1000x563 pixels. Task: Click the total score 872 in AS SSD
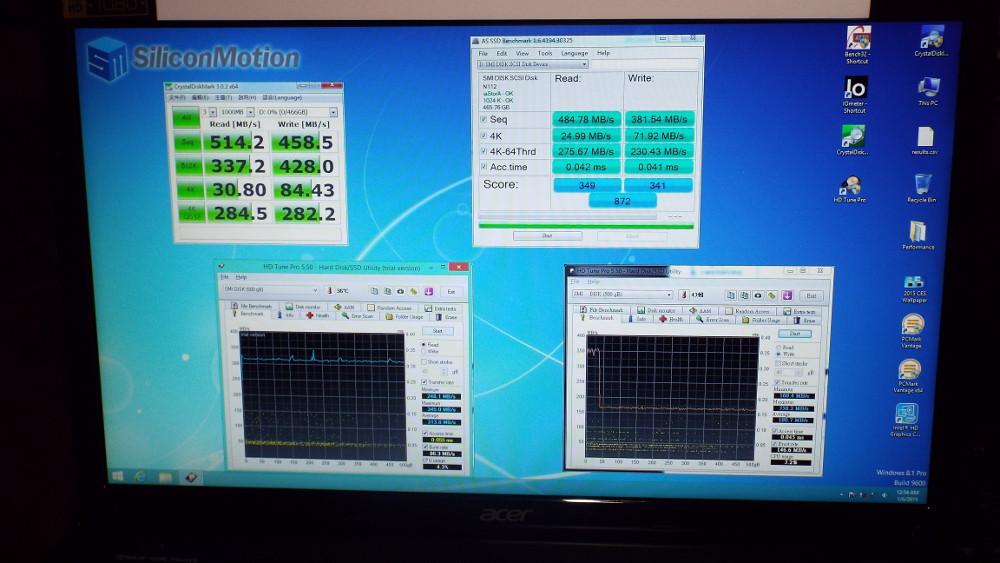tap(622, 201)
